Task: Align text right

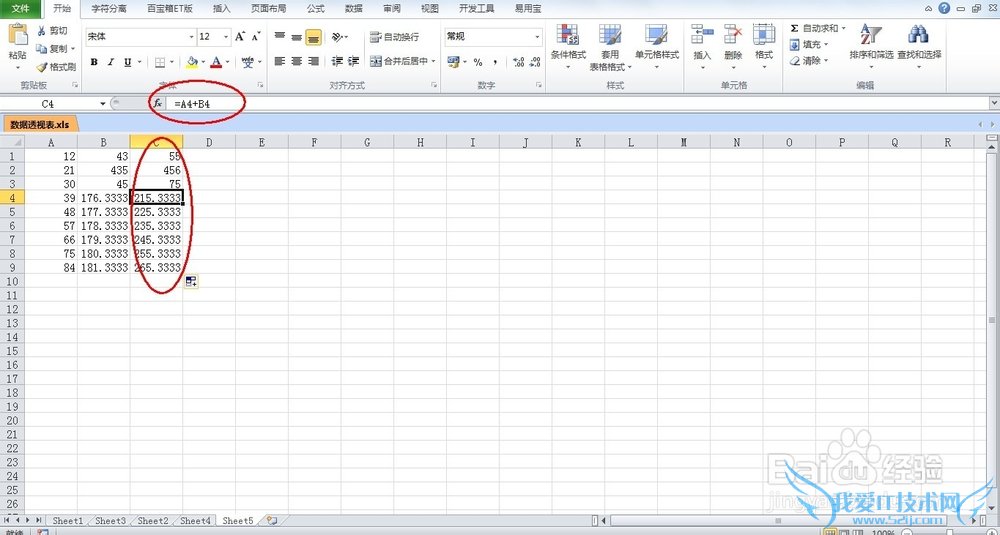Action: [x=312, y=62]
